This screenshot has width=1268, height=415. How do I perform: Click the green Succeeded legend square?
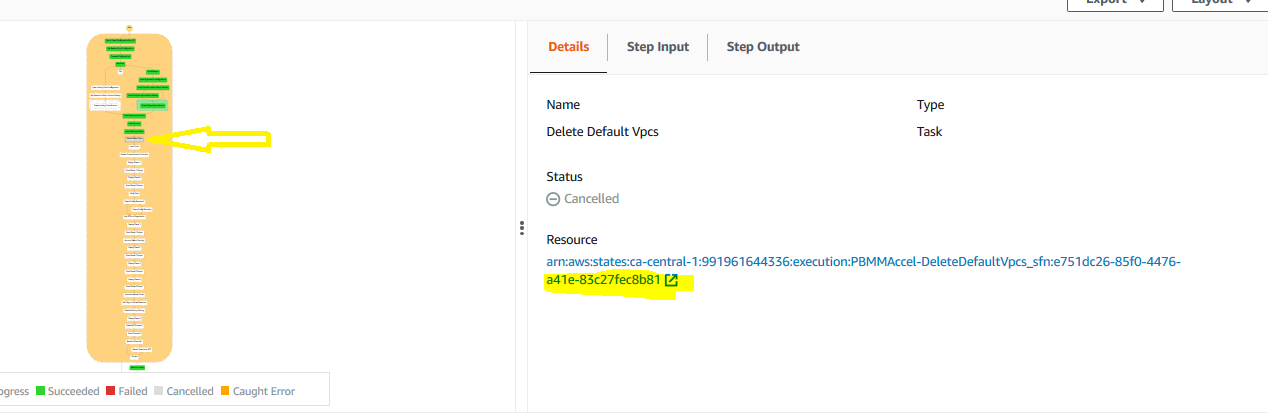pos(40,391)
